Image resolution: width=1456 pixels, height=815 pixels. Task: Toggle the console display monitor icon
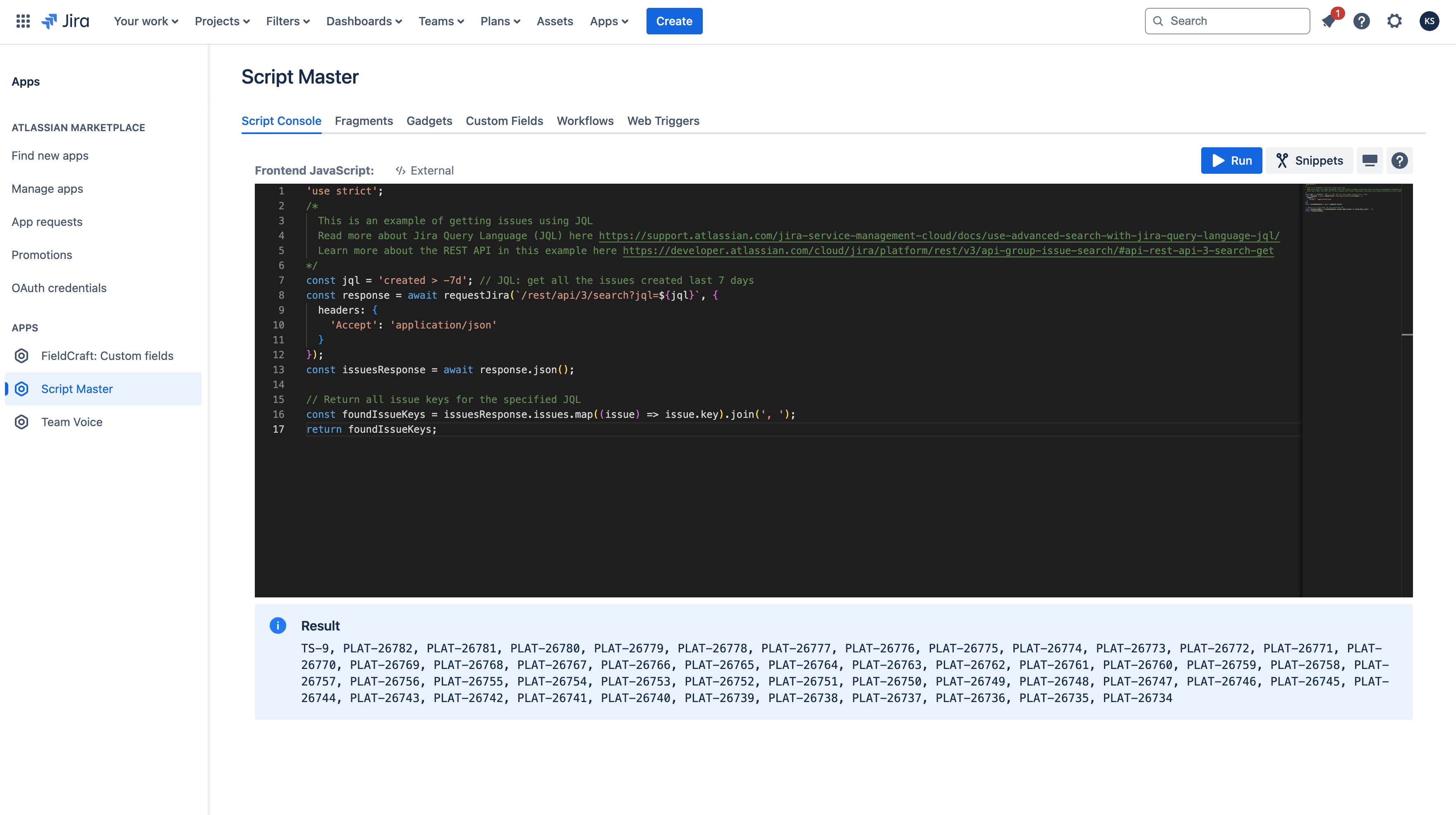coord(1370,161)
